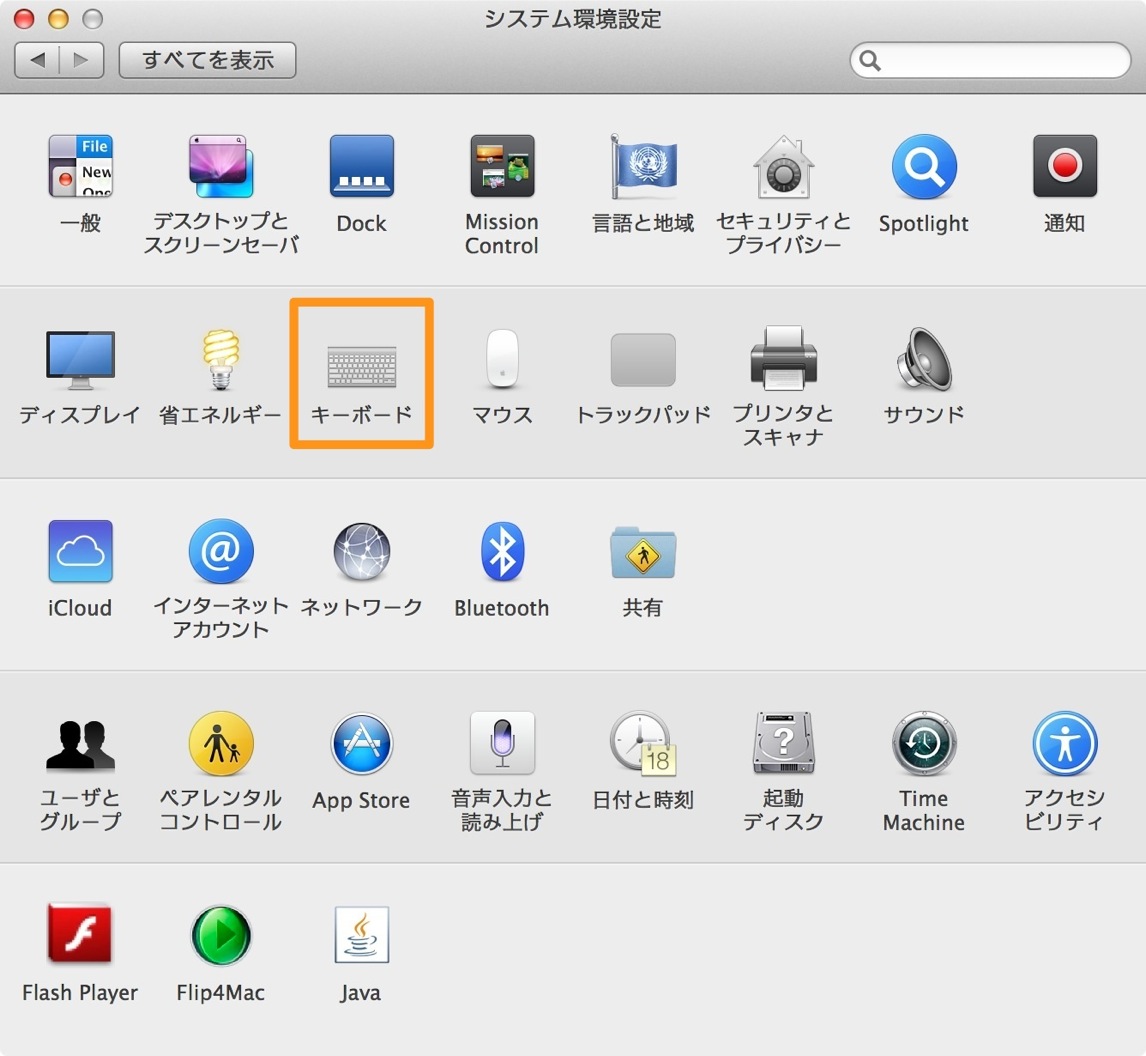Open キーボード (Keyboard) preferences
Image resolution: width=1146 pixels, height=1056 pixels.
pos(362,367)
